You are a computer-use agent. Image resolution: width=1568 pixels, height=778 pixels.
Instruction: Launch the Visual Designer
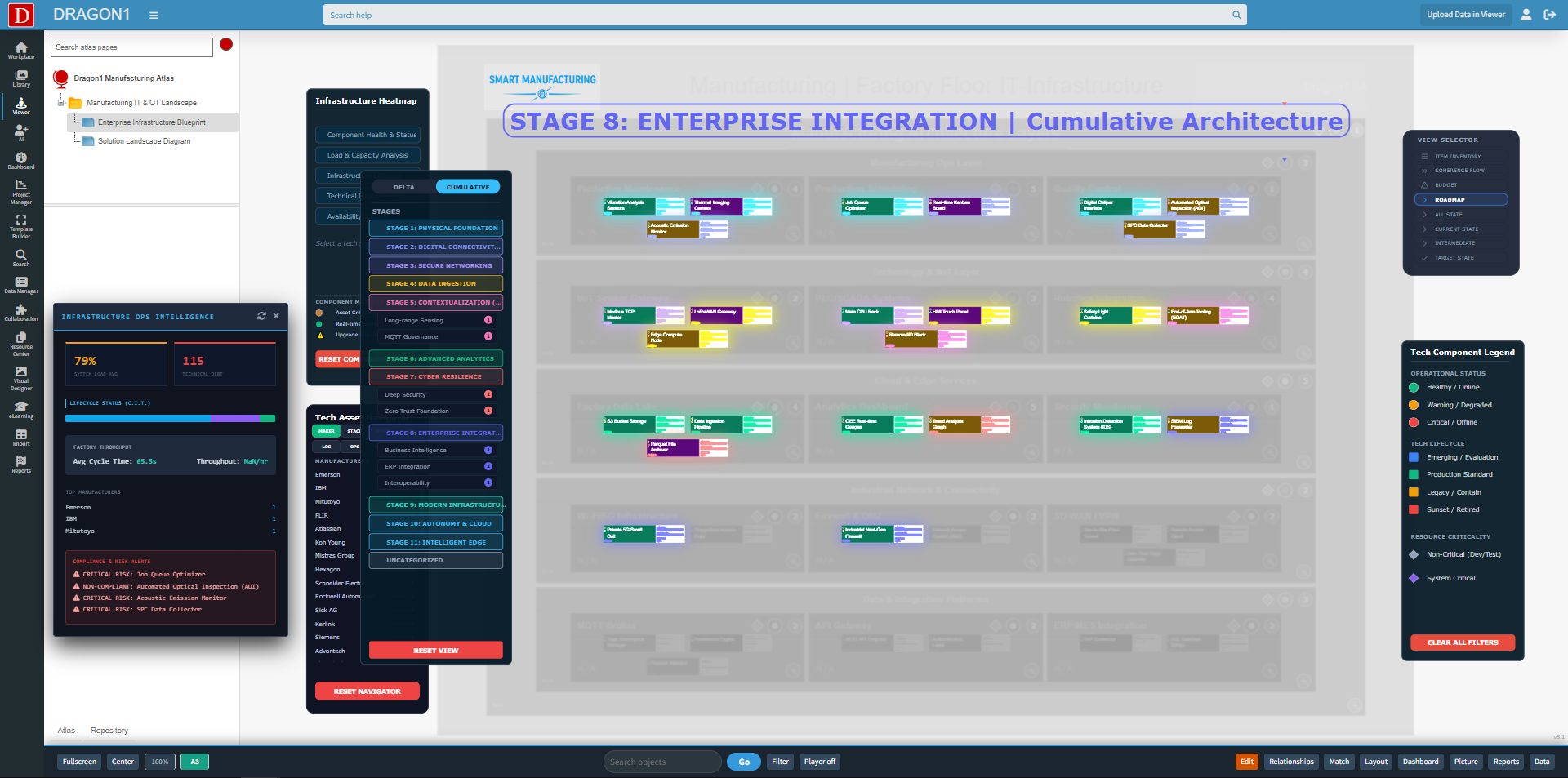(x=20, y=376)
